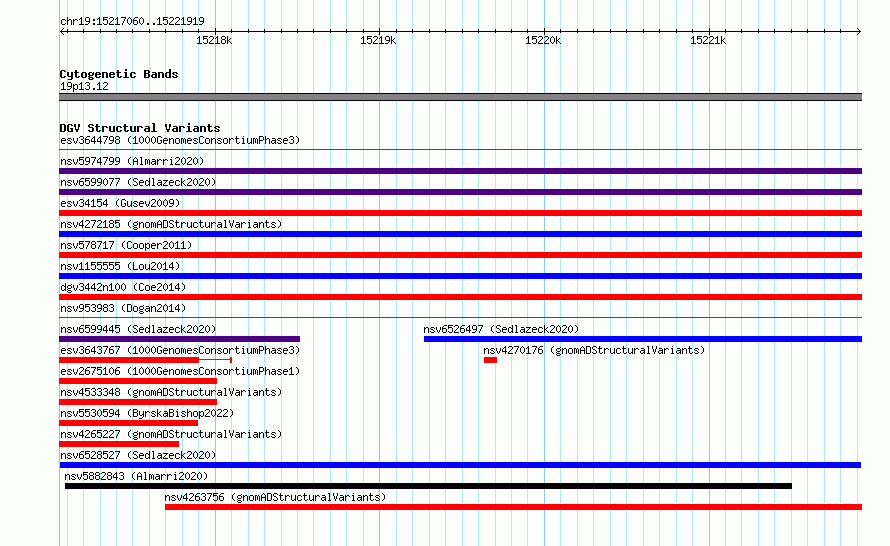This screenshot has height=546, width=890.
Task: Click the nsv578717 (Cooper2011) label
Action: click(126, 245)
